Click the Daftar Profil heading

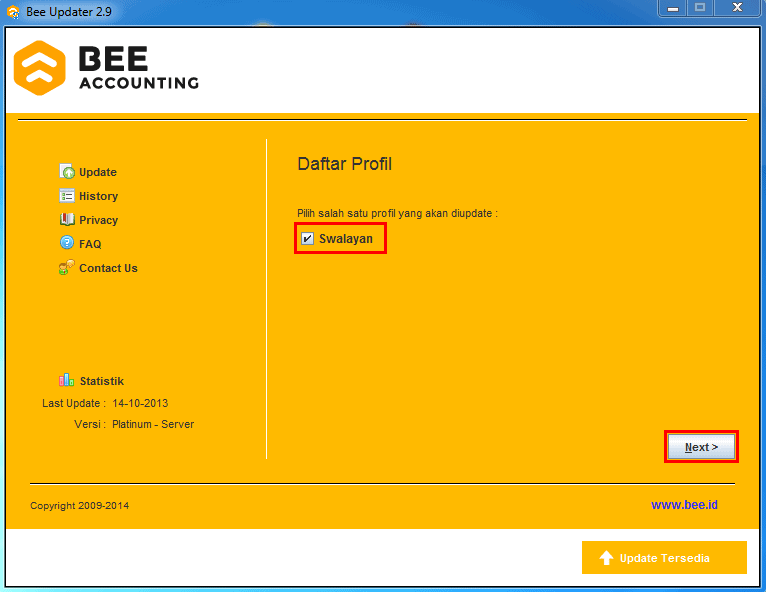click(x=344, y=164)
